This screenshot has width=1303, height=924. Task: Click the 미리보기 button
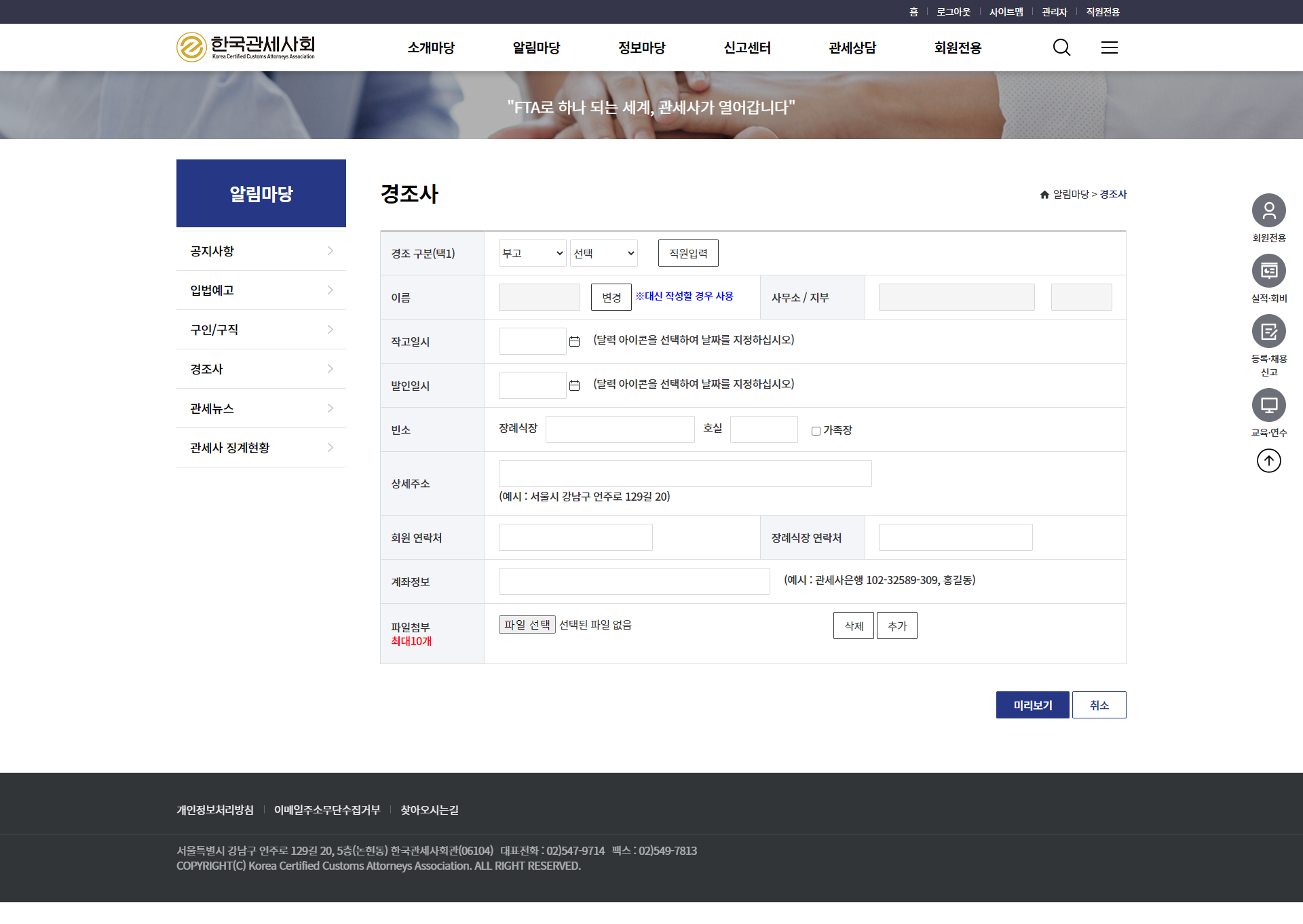(x=1032, y=705)
